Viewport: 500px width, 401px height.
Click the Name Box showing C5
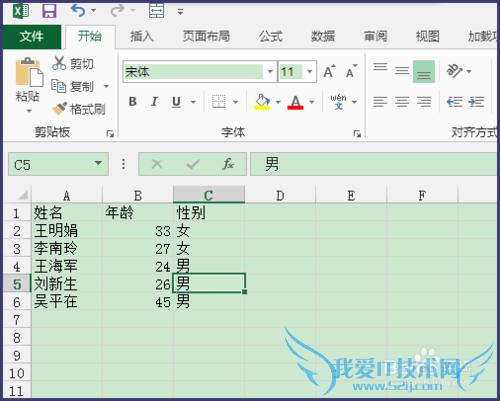(x=58, y=164)
